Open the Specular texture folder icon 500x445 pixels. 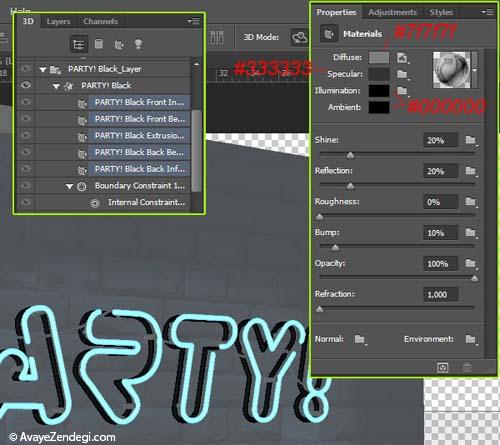(x=403, y=74)
